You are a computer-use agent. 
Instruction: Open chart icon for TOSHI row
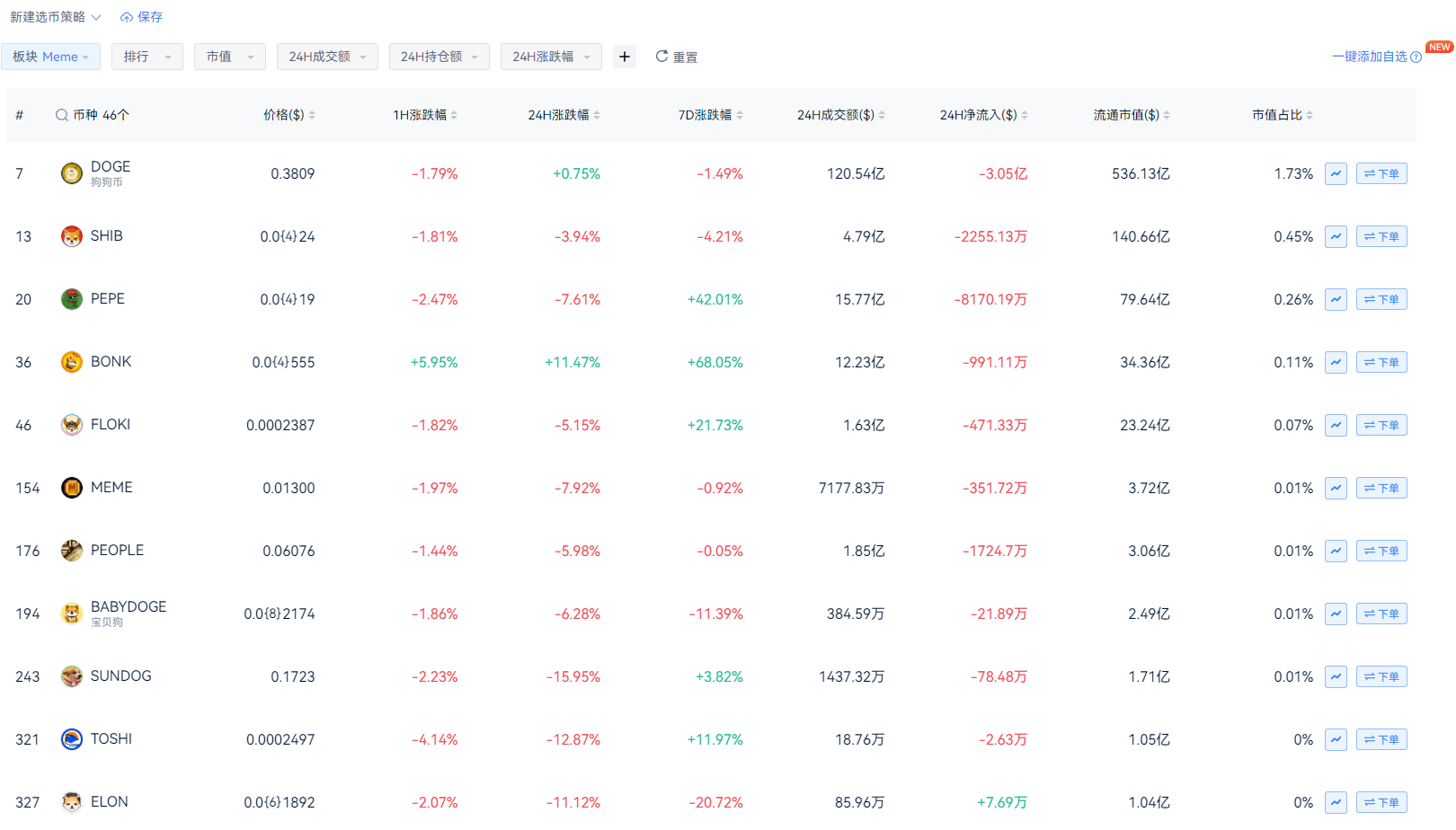[x=1336, y=739]
